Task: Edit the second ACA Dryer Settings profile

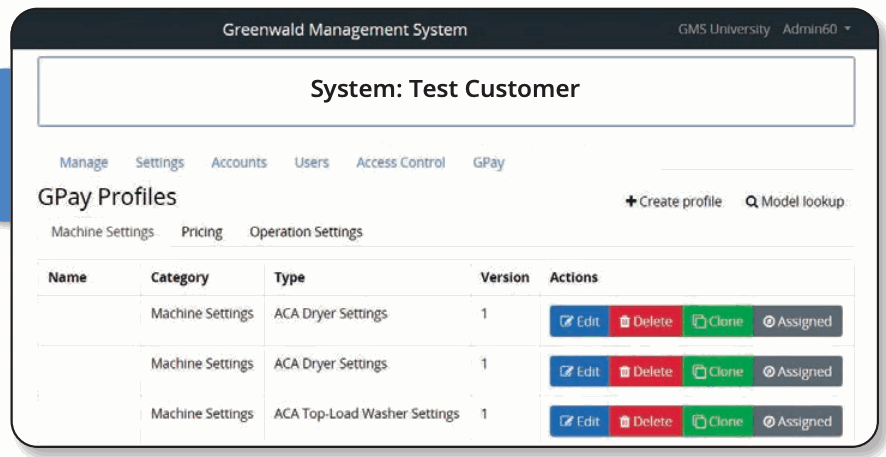Action: (580, 371)
